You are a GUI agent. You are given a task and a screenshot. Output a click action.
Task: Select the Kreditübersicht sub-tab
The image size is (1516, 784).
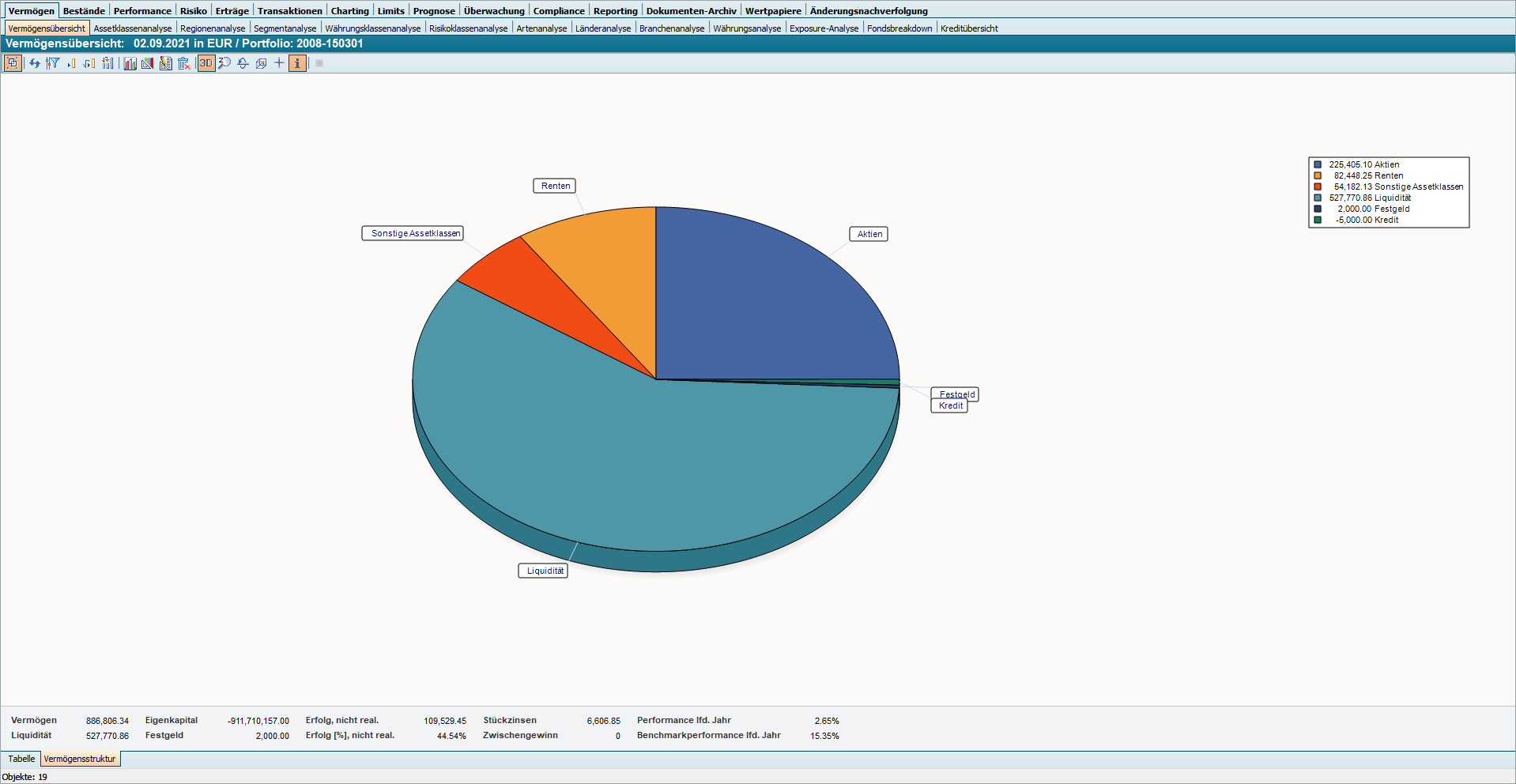[x=969, y=28]
